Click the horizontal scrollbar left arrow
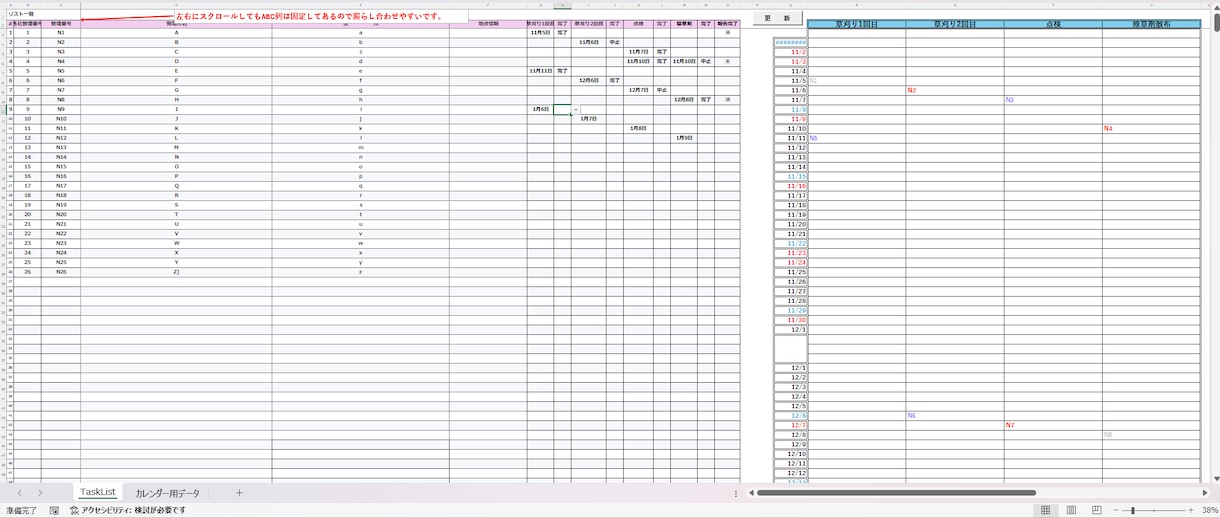1220x518 pixels. pos(751,493)
